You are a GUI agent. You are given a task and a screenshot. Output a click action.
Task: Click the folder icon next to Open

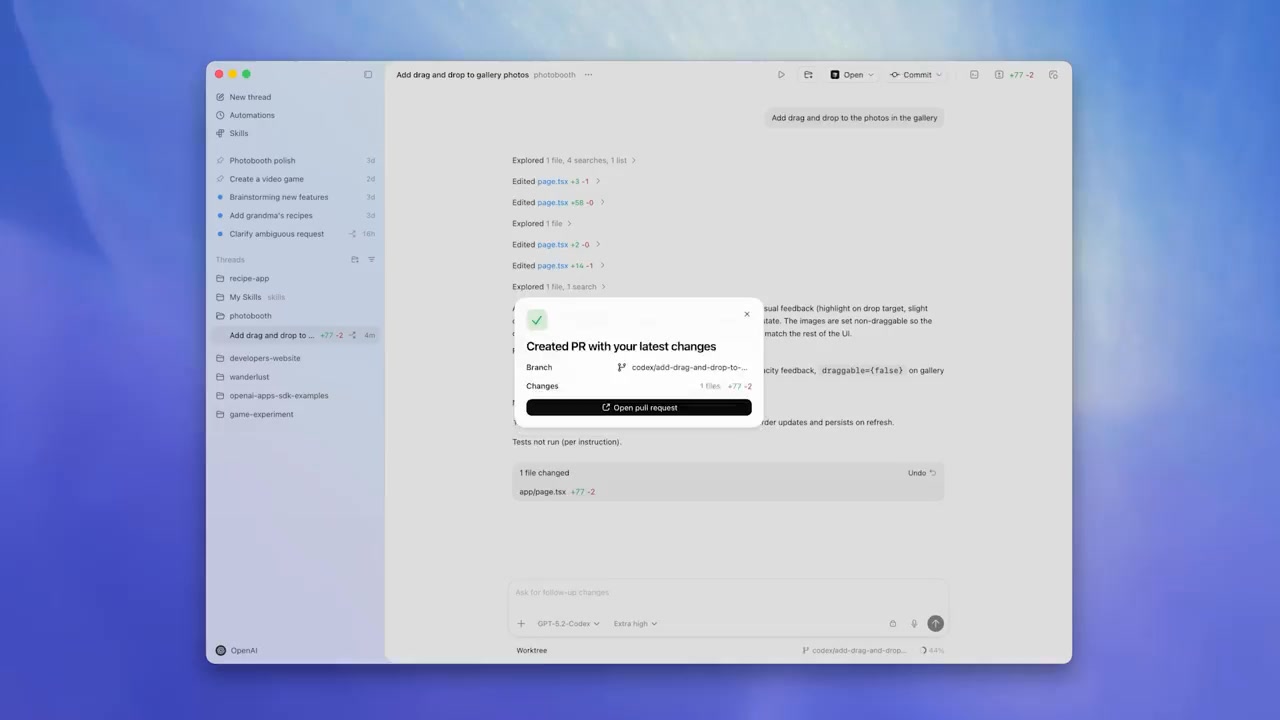(808, 75)
